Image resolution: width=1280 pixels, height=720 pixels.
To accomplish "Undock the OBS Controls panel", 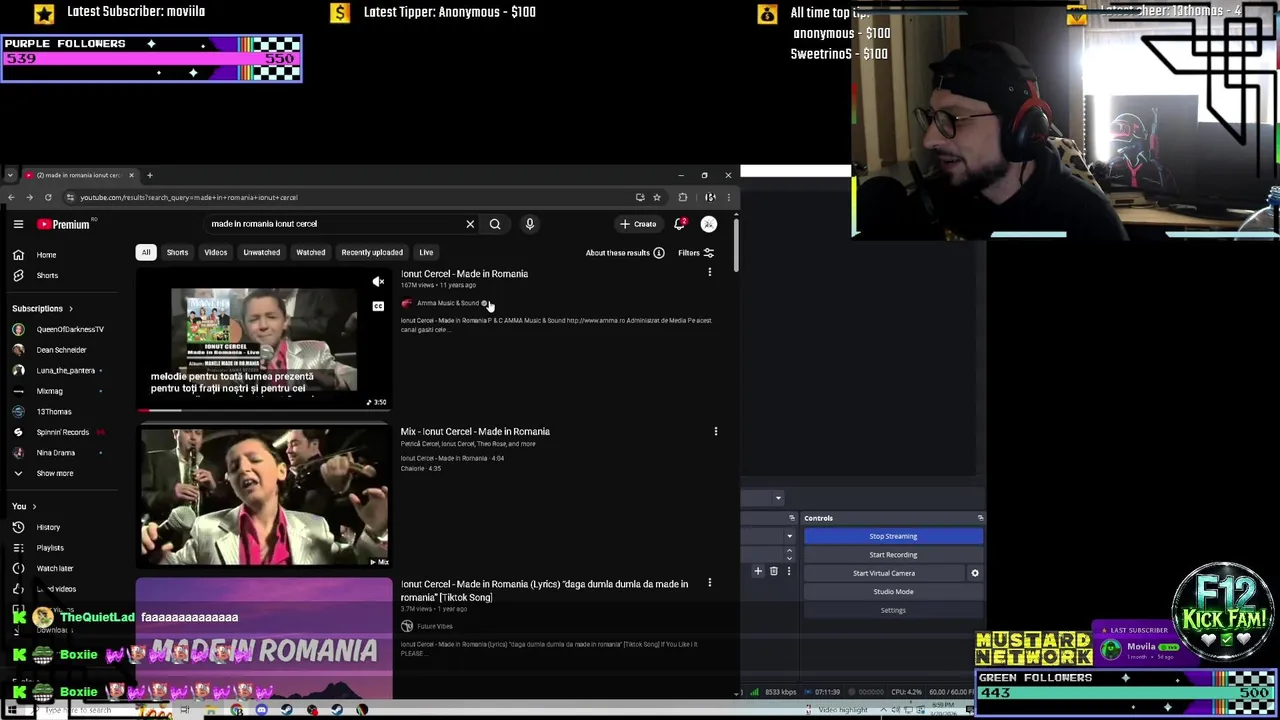I will point(980,518).
